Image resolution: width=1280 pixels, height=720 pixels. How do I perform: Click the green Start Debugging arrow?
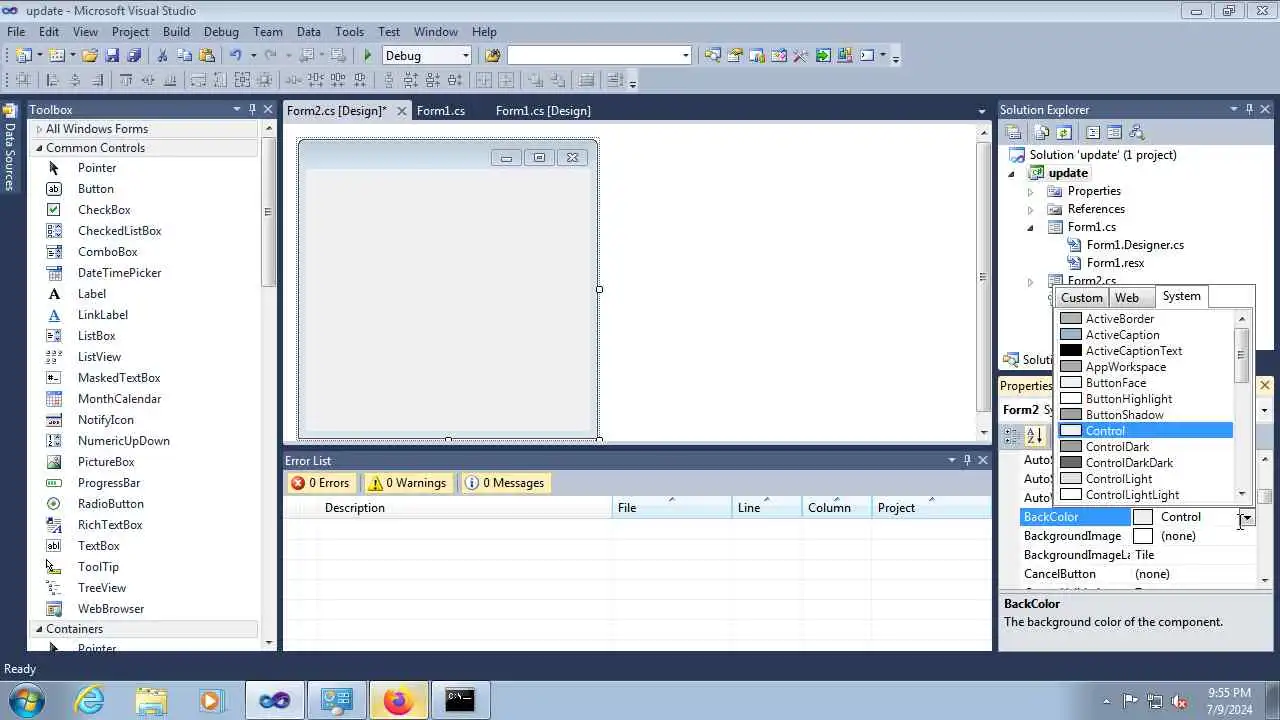pos(367,56)
